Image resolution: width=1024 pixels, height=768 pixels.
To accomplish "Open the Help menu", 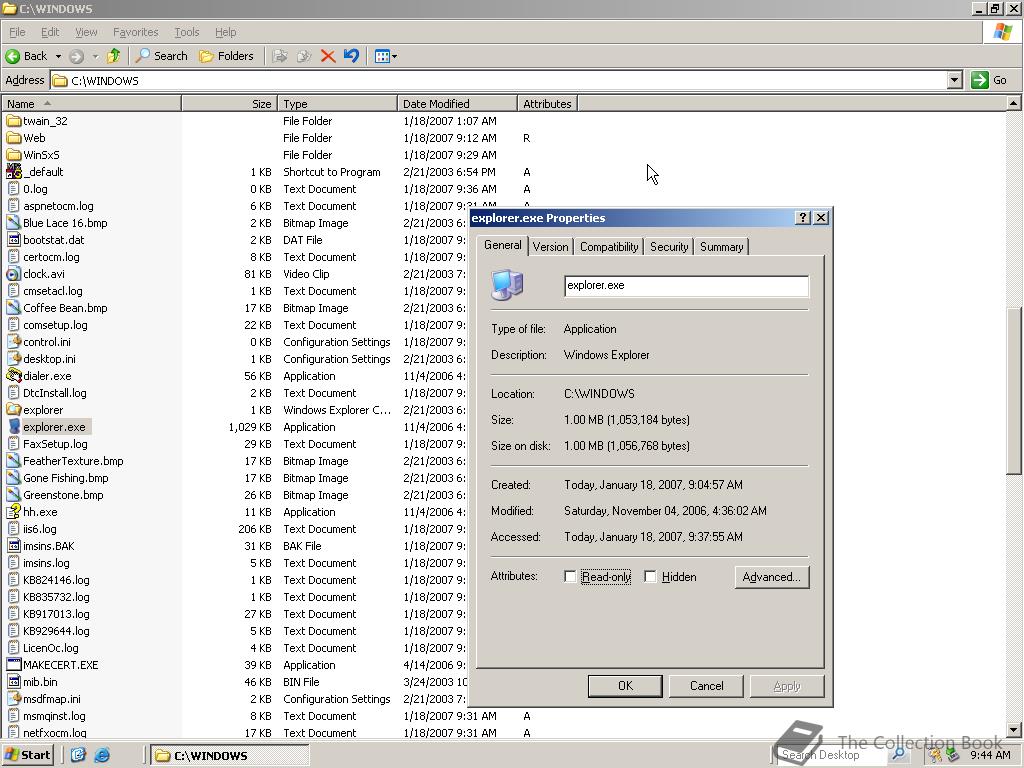I will [225, 32].
